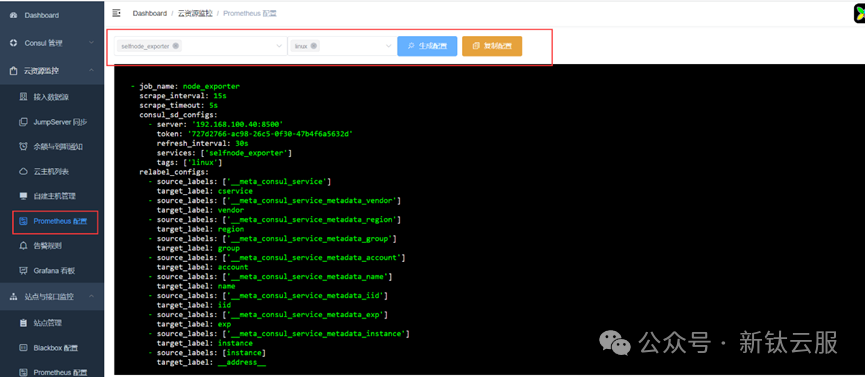This screenshot has height=377, width=865.
Task: Click the services: ['selfnode_exporter'] line
Action: tap(225, 153)
